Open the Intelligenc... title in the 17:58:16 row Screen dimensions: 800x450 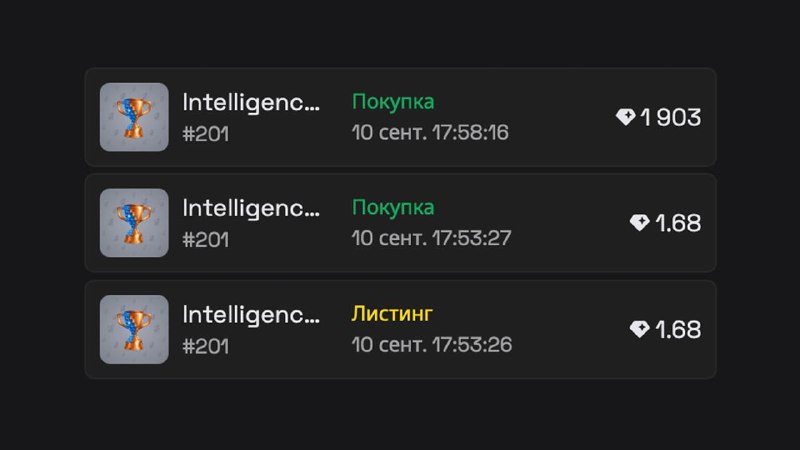[x=251, y=102]
